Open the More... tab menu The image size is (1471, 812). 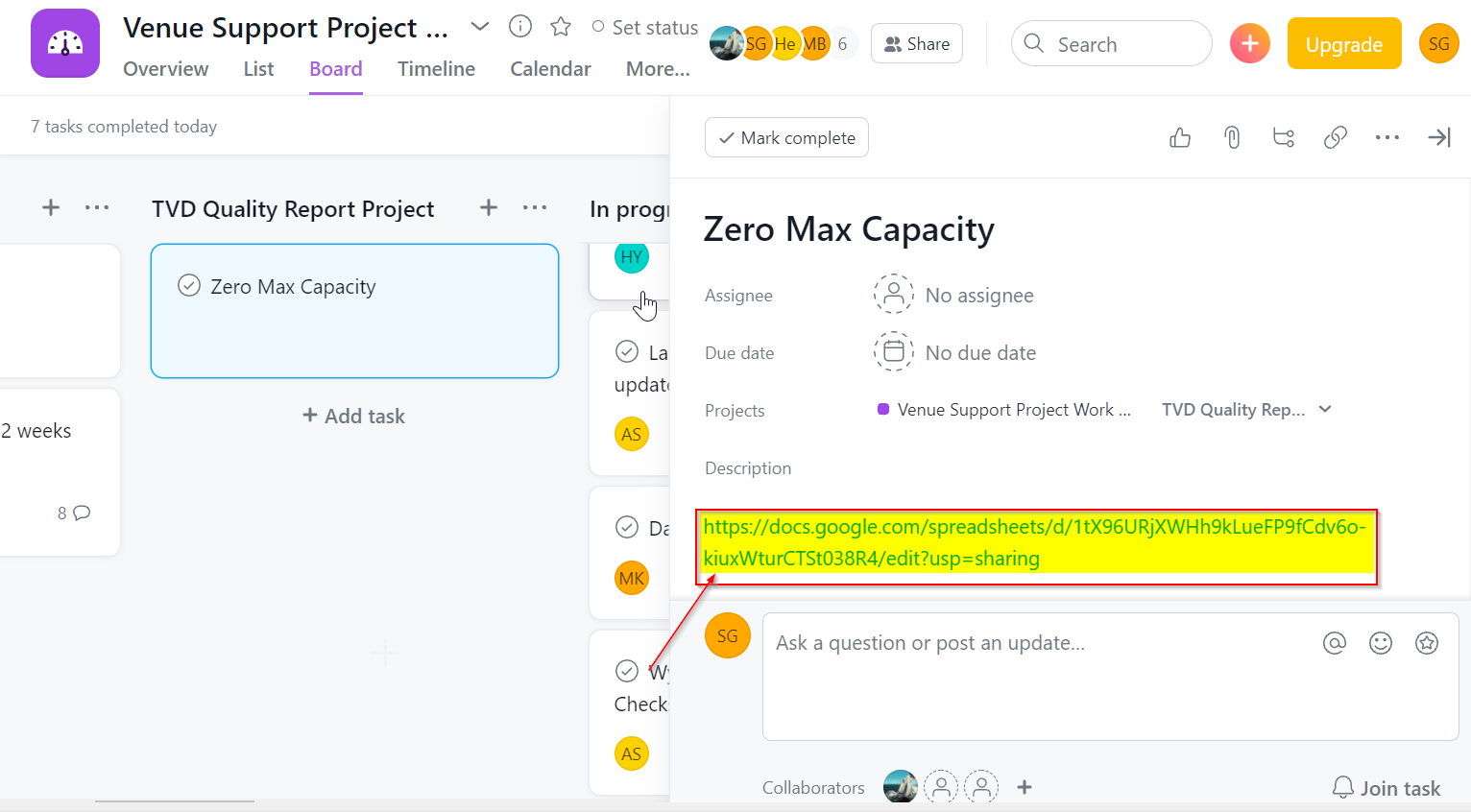658,69
